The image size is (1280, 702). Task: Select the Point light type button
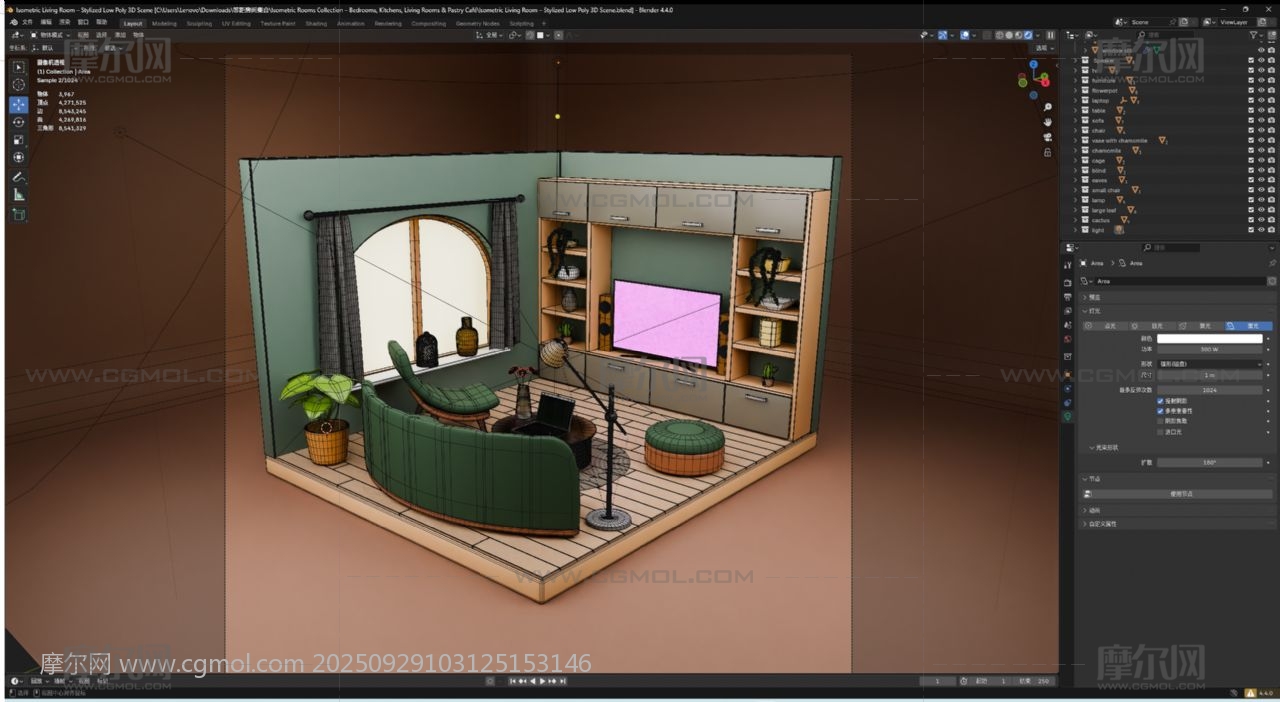pos(1106,326)
